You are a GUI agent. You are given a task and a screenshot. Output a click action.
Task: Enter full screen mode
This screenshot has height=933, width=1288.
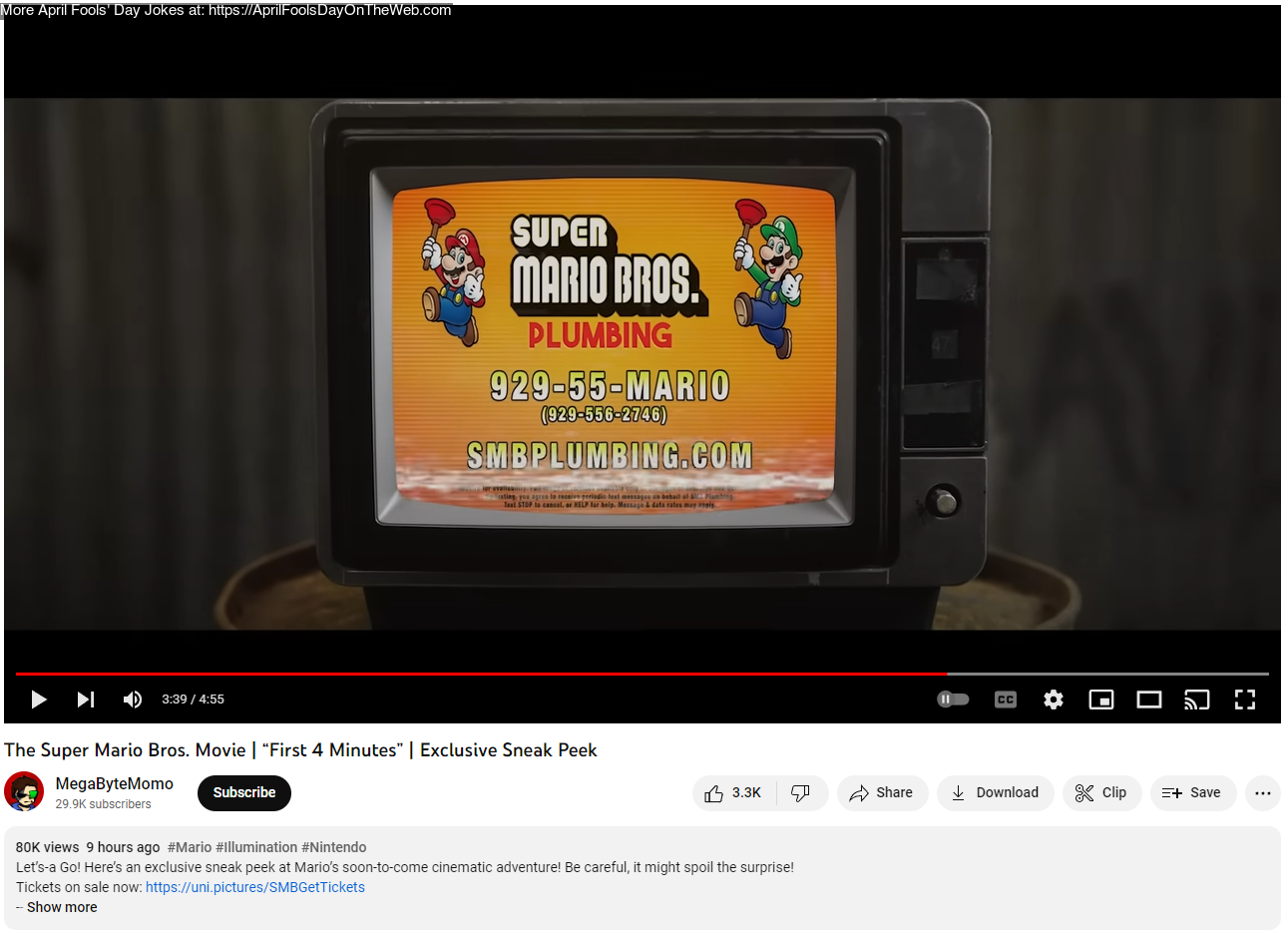(x=1245, y=700)
